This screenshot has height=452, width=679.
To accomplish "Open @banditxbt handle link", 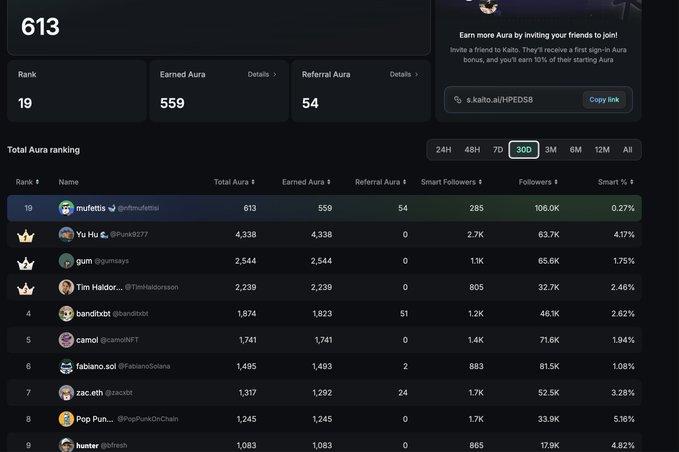I will [130, 314].
